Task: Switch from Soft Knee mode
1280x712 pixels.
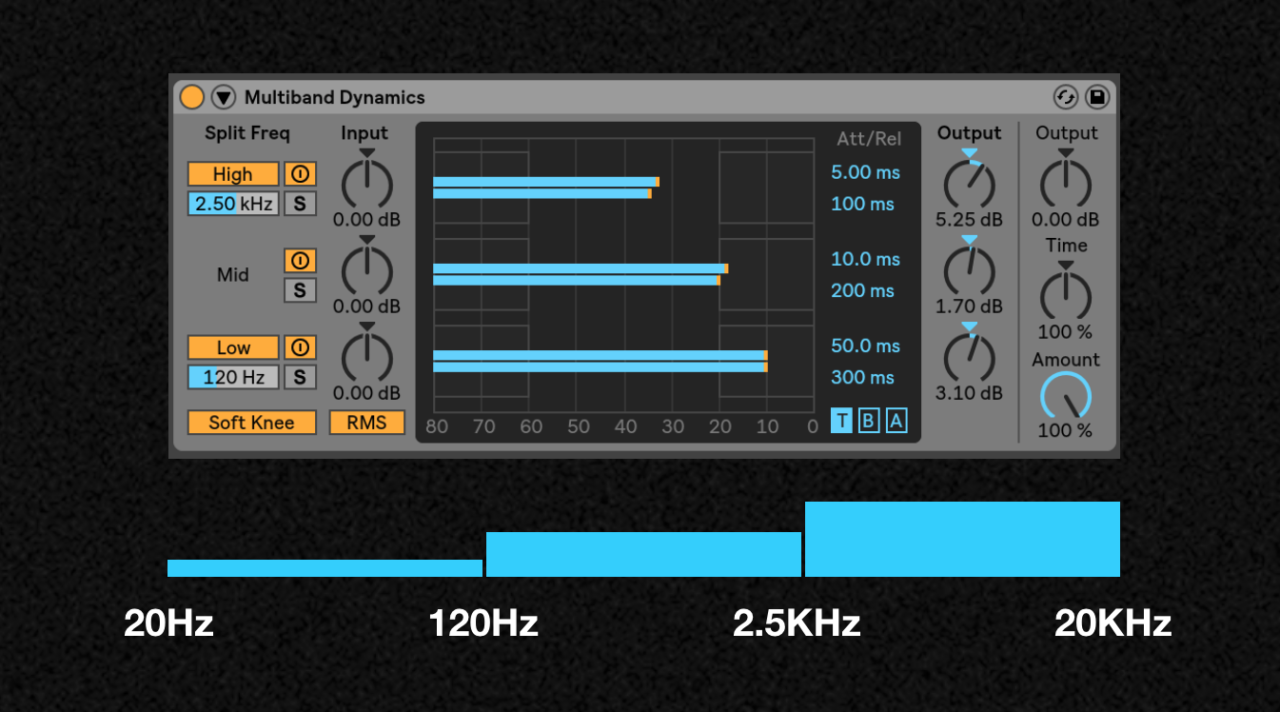Action: click(251, 422)
